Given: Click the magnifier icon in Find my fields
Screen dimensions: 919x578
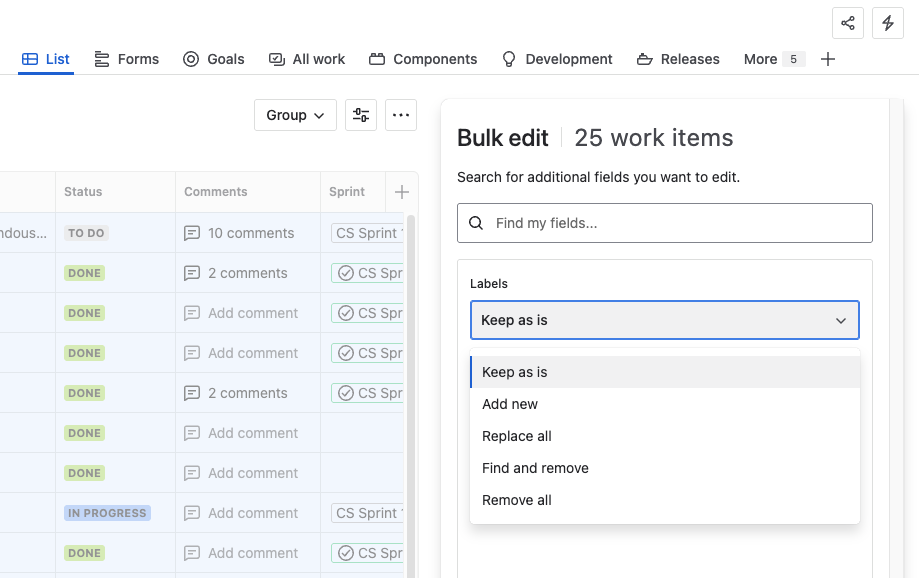Looking at the screenshot, I should click(x=475, y=222).
